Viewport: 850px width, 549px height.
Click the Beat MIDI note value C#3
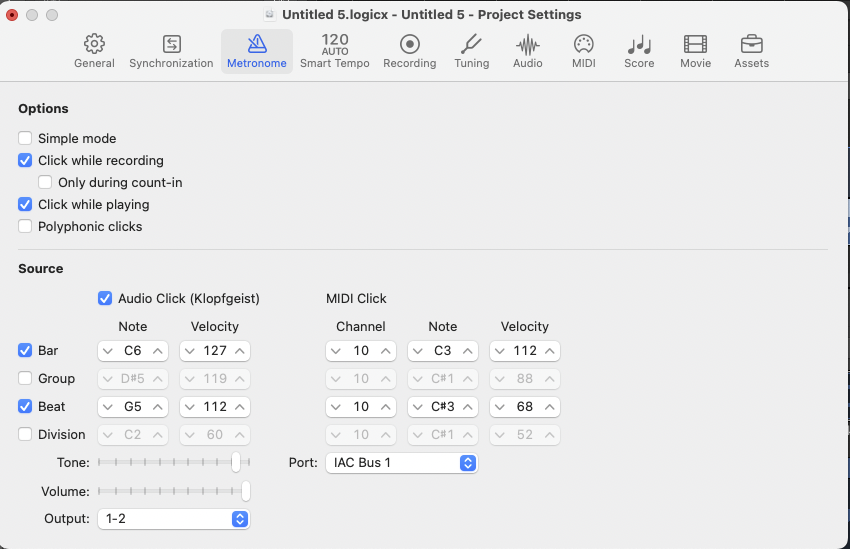tap(443, 406)
